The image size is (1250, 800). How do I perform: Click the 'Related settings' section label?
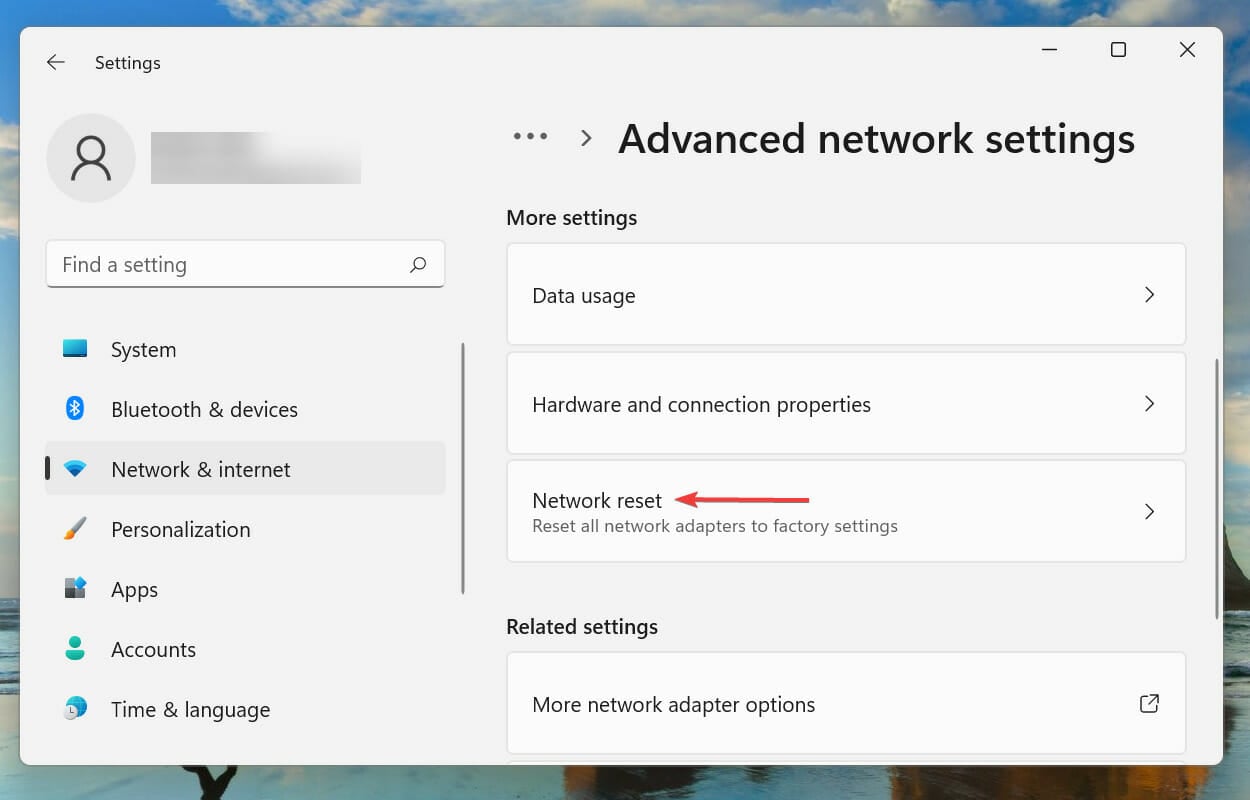pyautogui.click(x=582, y=627)
